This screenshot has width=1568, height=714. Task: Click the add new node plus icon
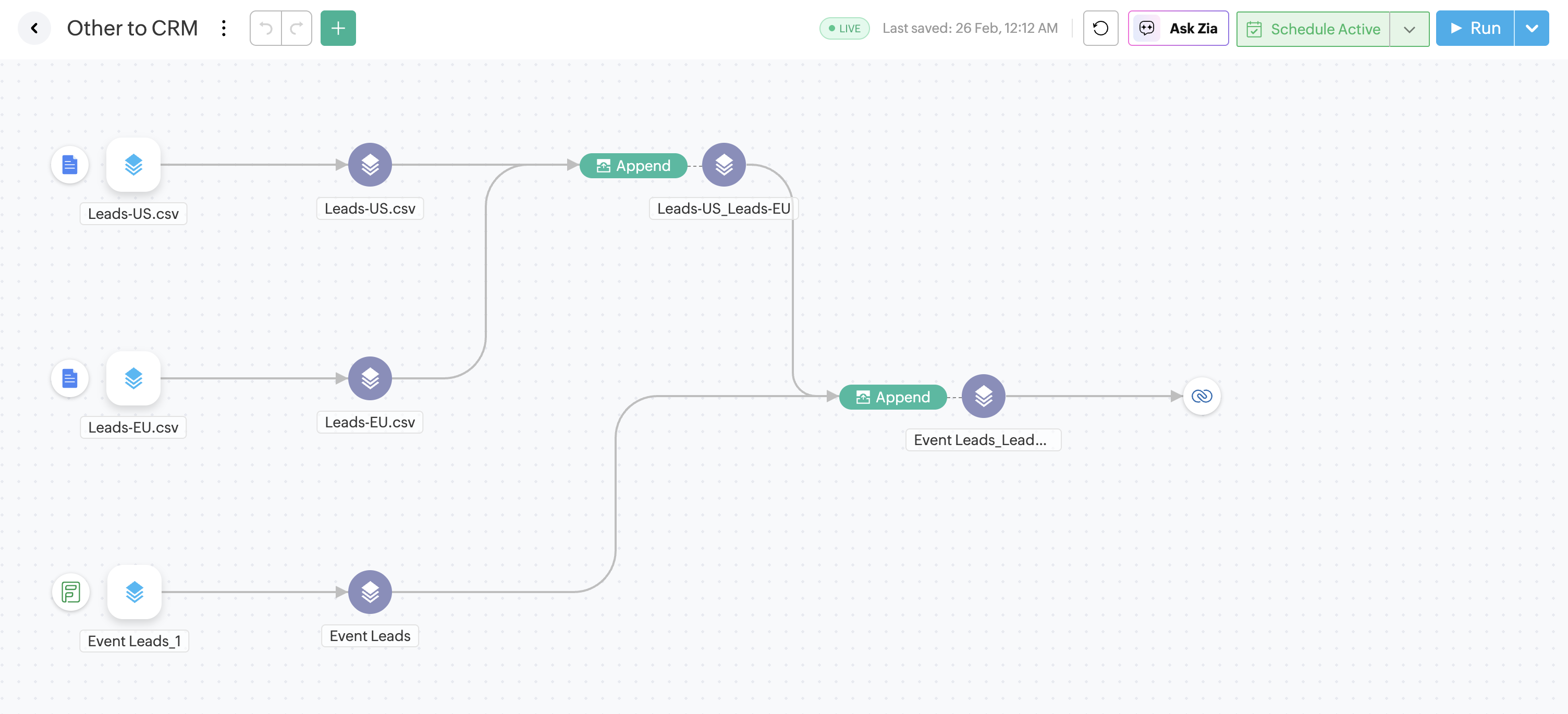[338, 28]
